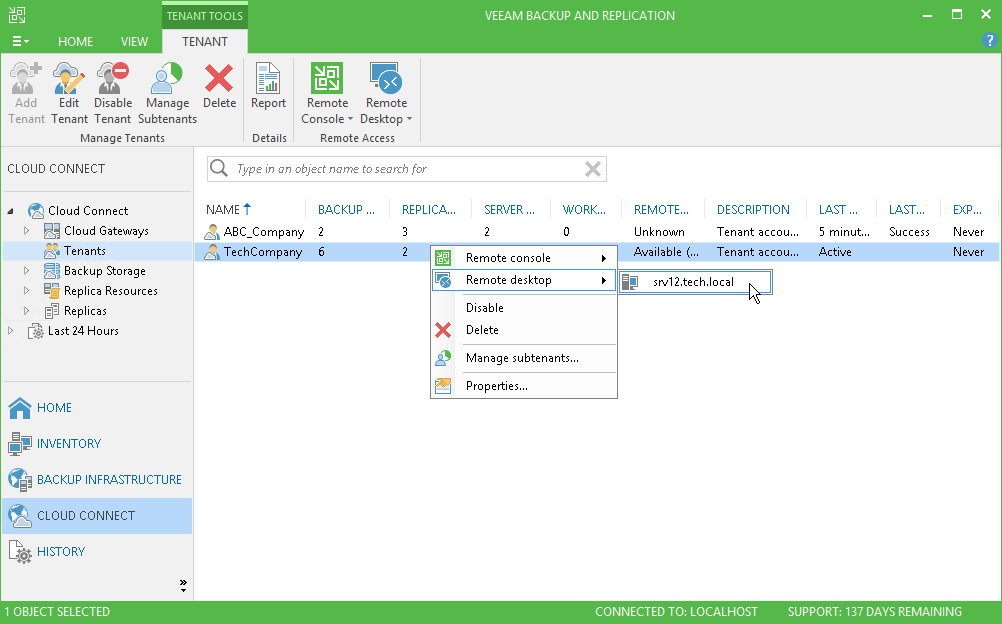The width and height of the screenshot is (1002, 624).
Task: Select the ABC_Company tenant row
Action: pos(597,232)
